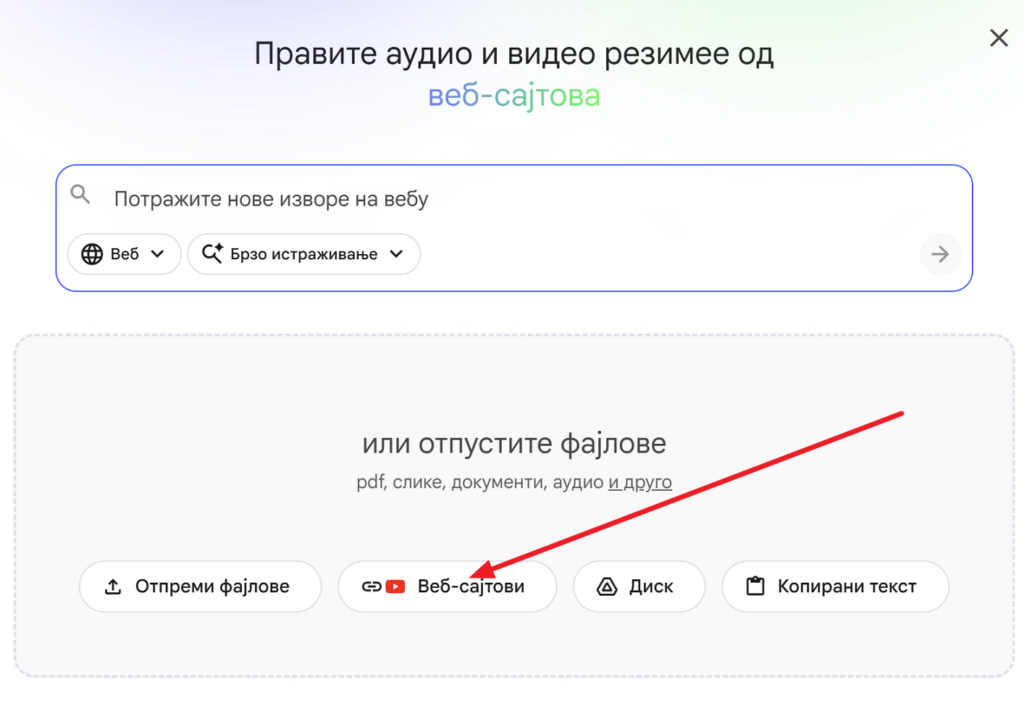
Task: Open the Брзо истраживање dropdown arrow
Action: tap(397, 254)
